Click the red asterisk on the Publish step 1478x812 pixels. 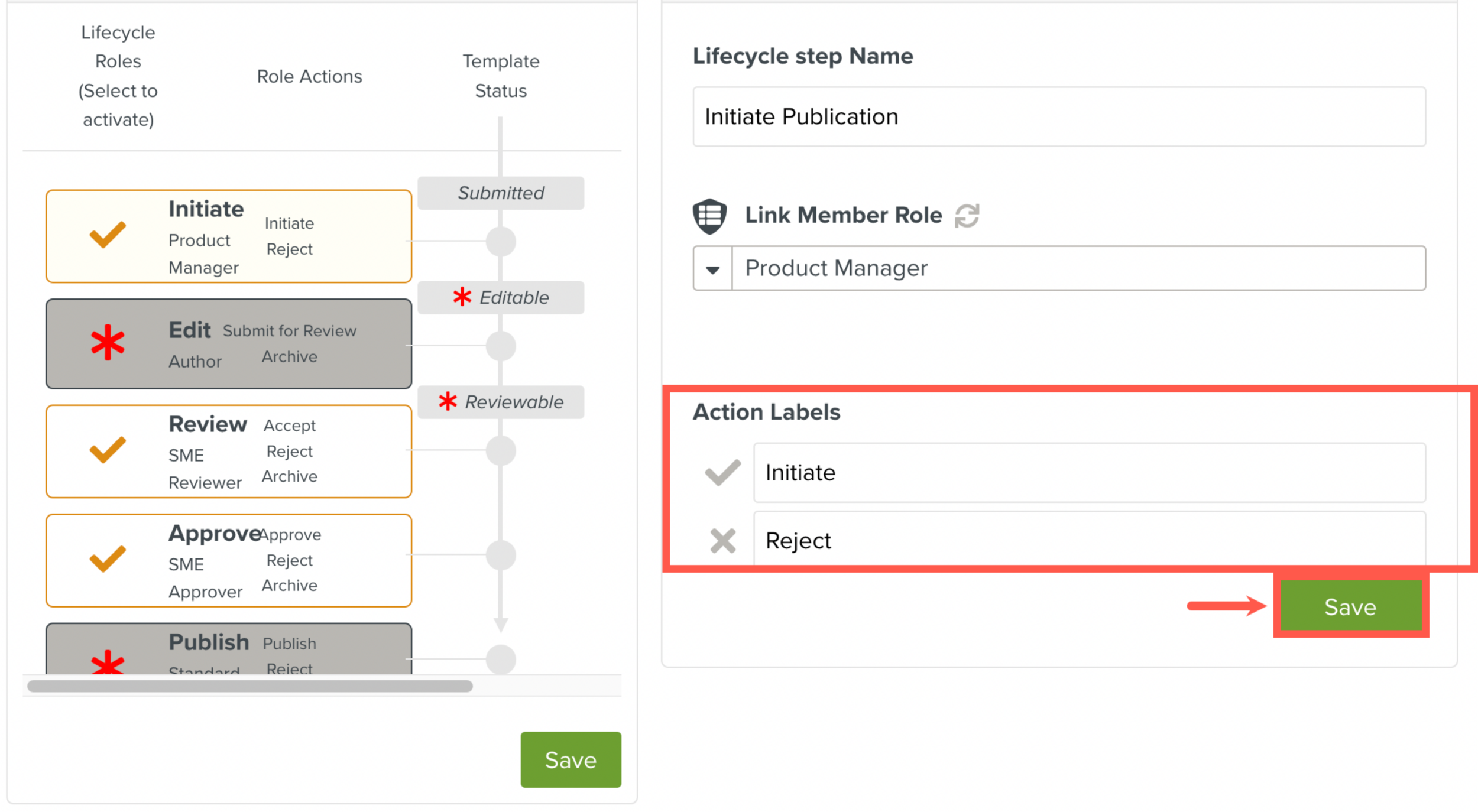coord(108,662)
